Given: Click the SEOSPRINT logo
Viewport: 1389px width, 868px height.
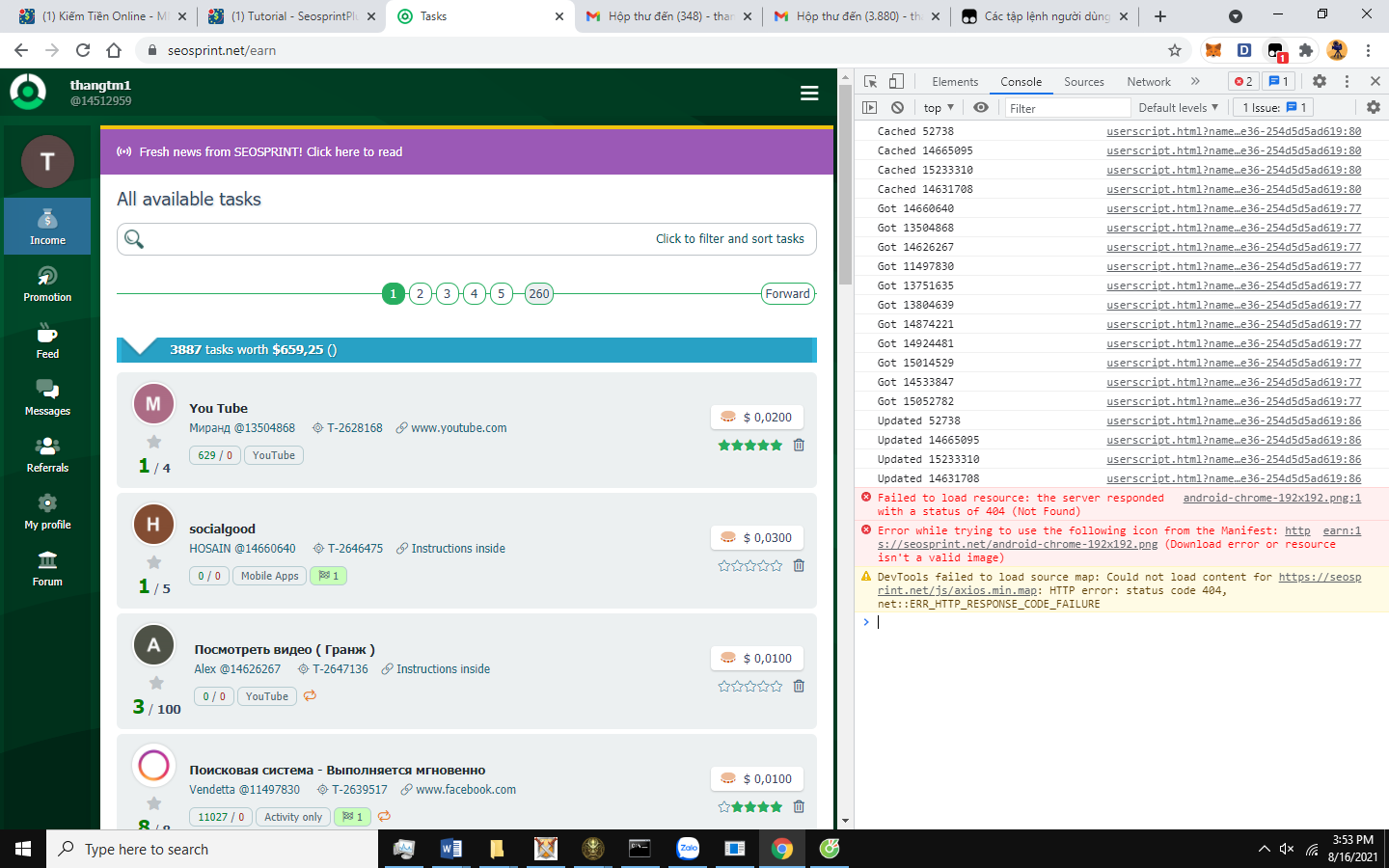Looking at the screenshot, I should coord(28,93).
